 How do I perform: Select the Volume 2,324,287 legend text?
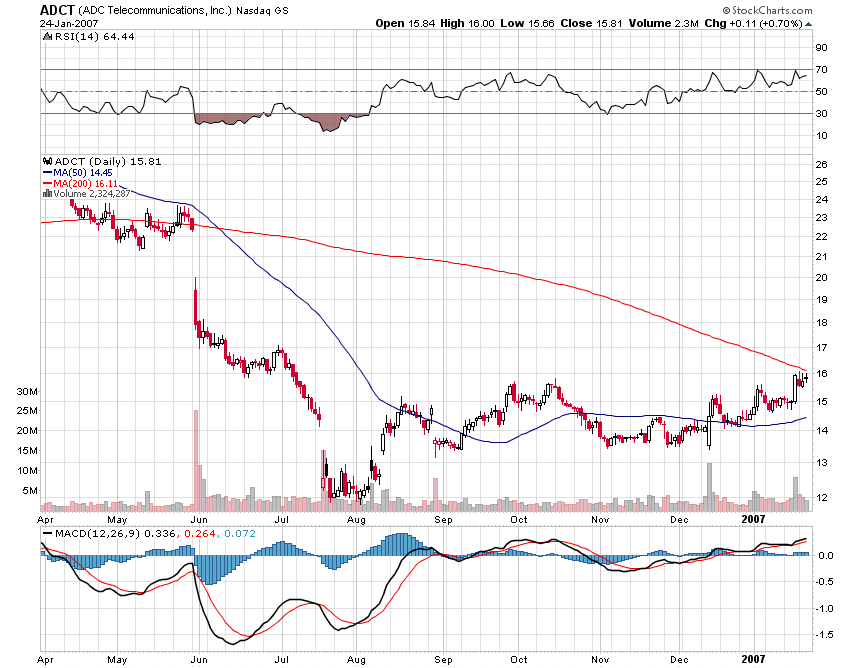tap(92, 194)
